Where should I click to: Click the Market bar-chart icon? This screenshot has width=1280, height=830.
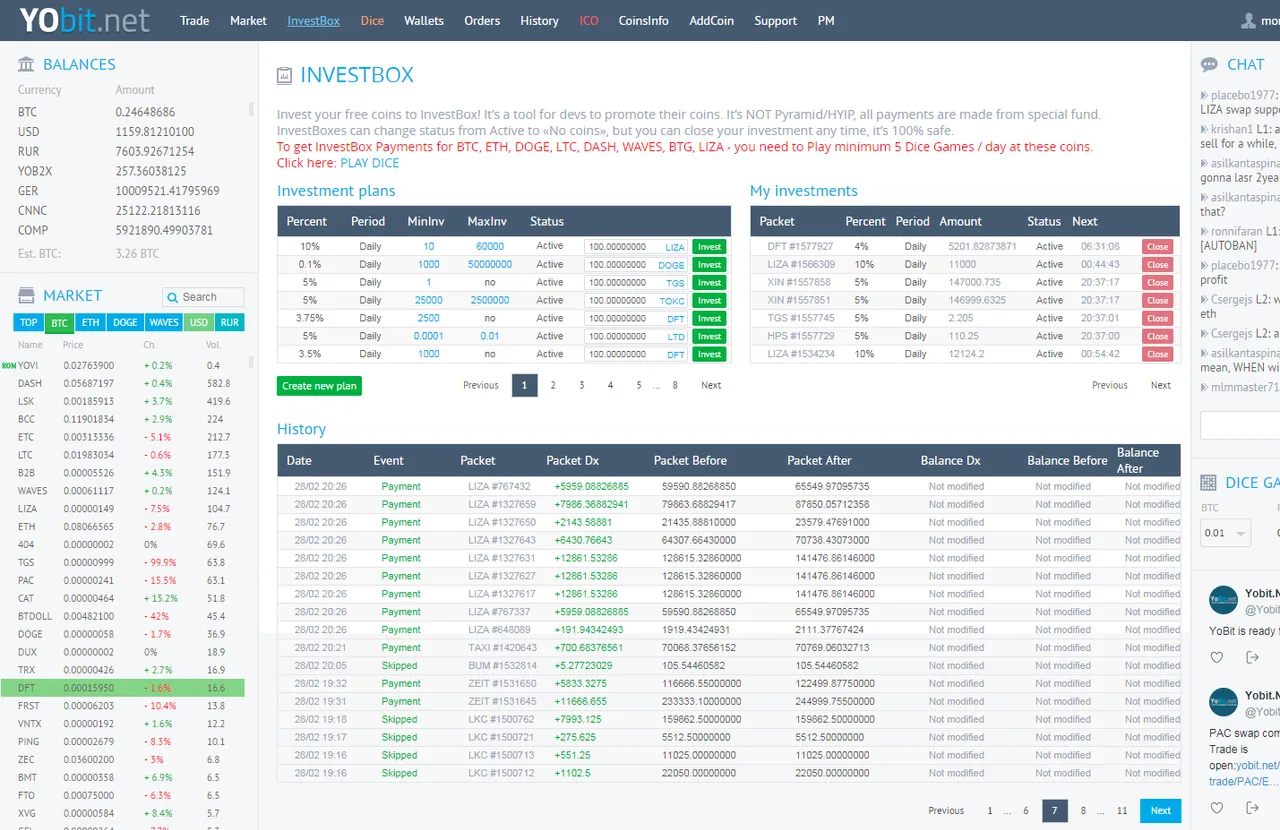coord(26,295)
